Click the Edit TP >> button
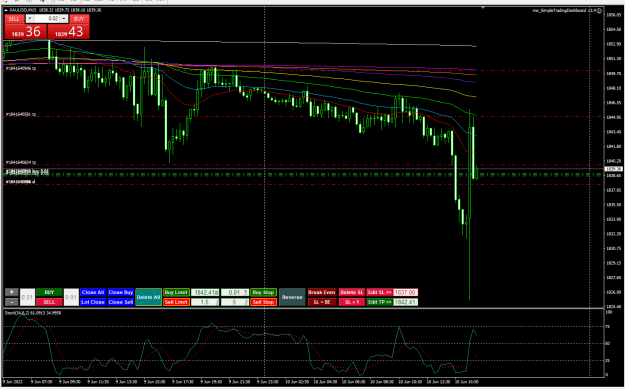Image resolution: width=625 pixels, height=389 pixels. tap(379, 302)
